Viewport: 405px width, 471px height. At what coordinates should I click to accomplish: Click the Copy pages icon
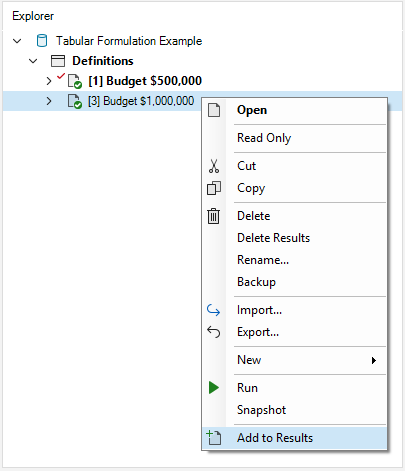point(214,188)
